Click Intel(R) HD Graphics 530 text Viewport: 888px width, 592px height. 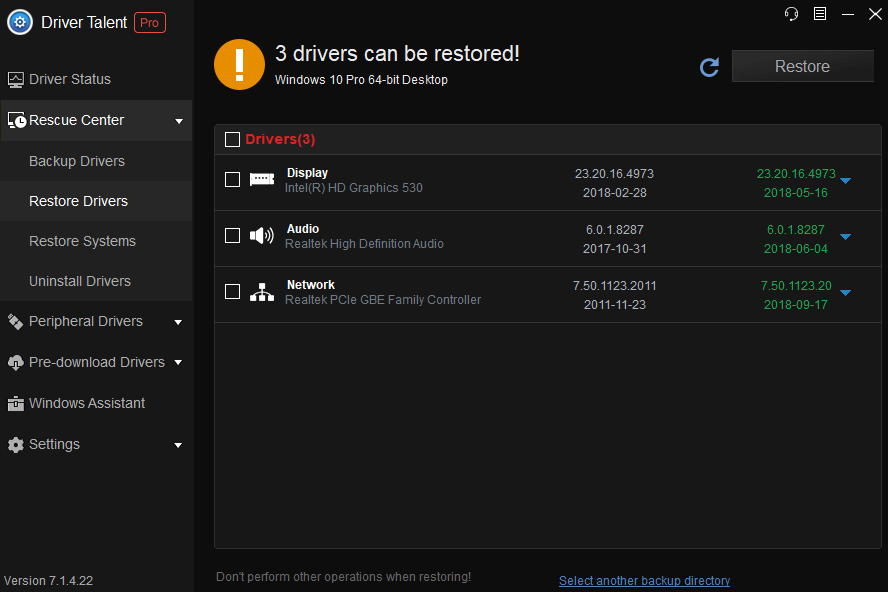pos(354,188)
